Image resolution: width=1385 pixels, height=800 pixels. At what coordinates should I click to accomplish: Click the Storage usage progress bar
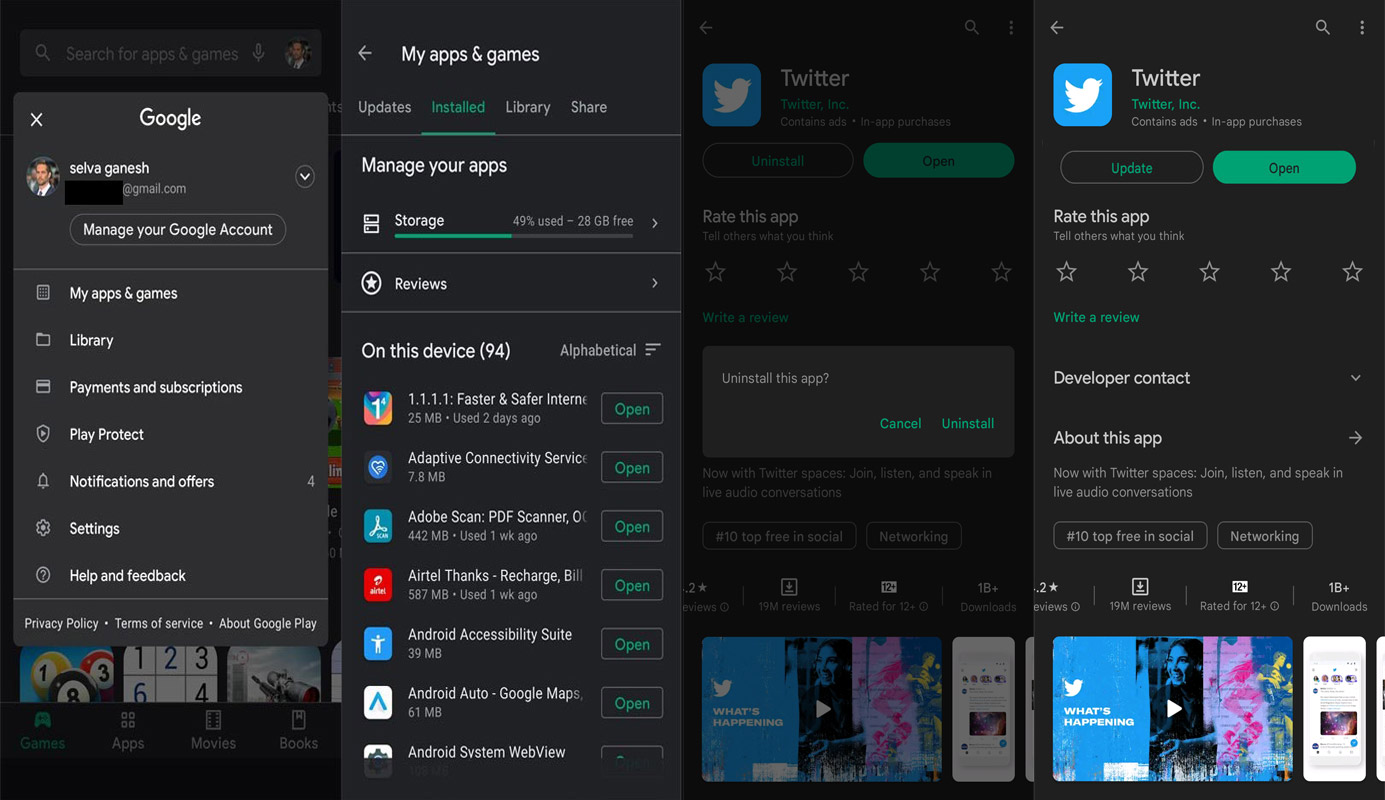click(x=514, y=236)
